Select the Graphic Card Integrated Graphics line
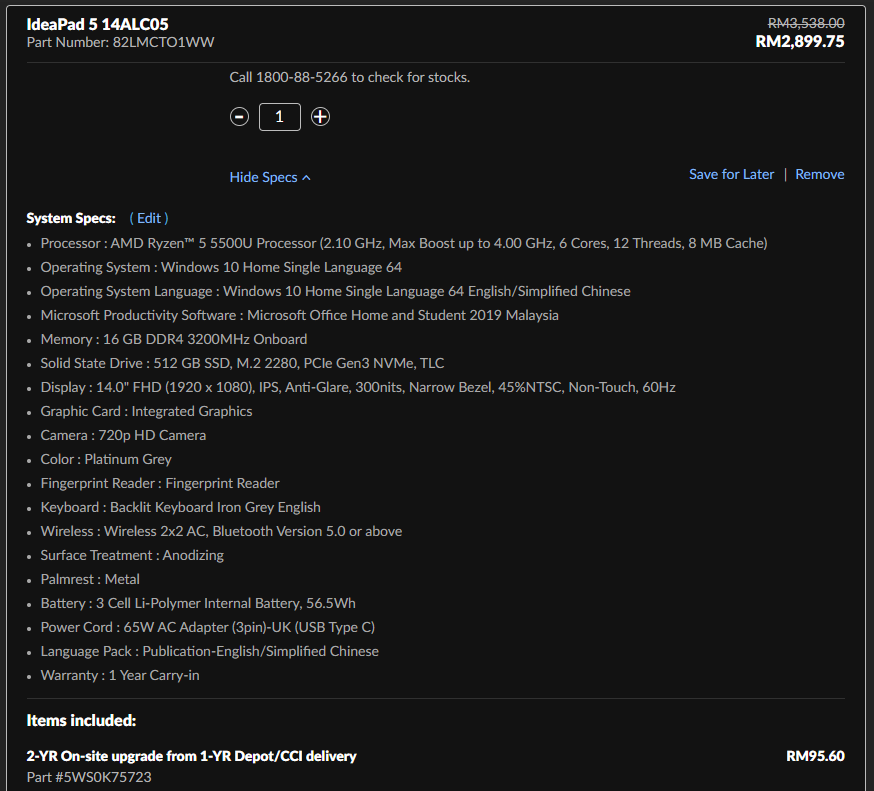This screenshot has height=791, width=874. [x=146, y=411]
